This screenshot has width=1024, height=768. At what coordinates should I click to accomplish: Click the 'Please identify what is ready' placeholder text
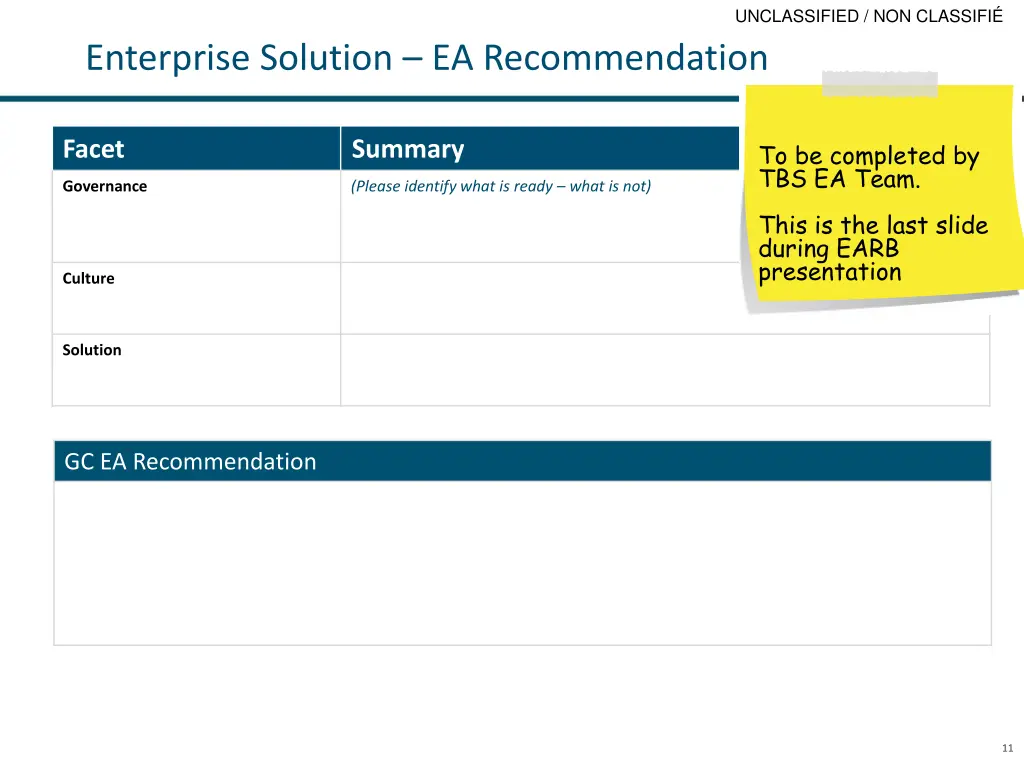tap(501, 186)
